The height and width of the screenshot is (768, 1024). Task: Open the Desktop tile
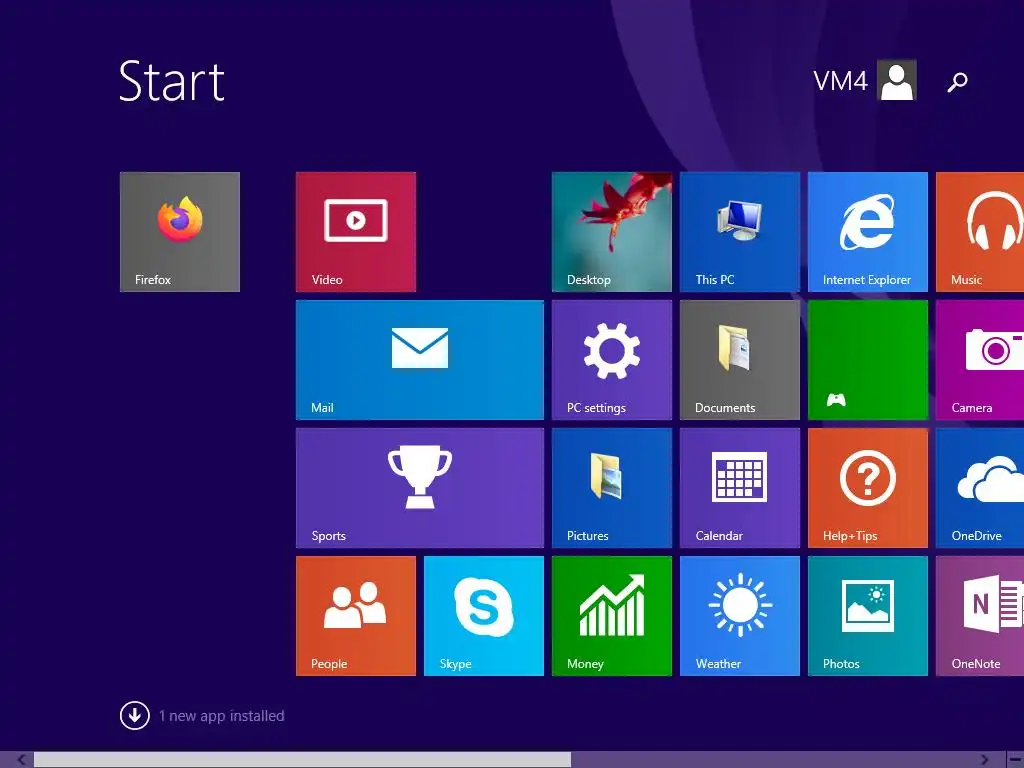click(612, 232)
